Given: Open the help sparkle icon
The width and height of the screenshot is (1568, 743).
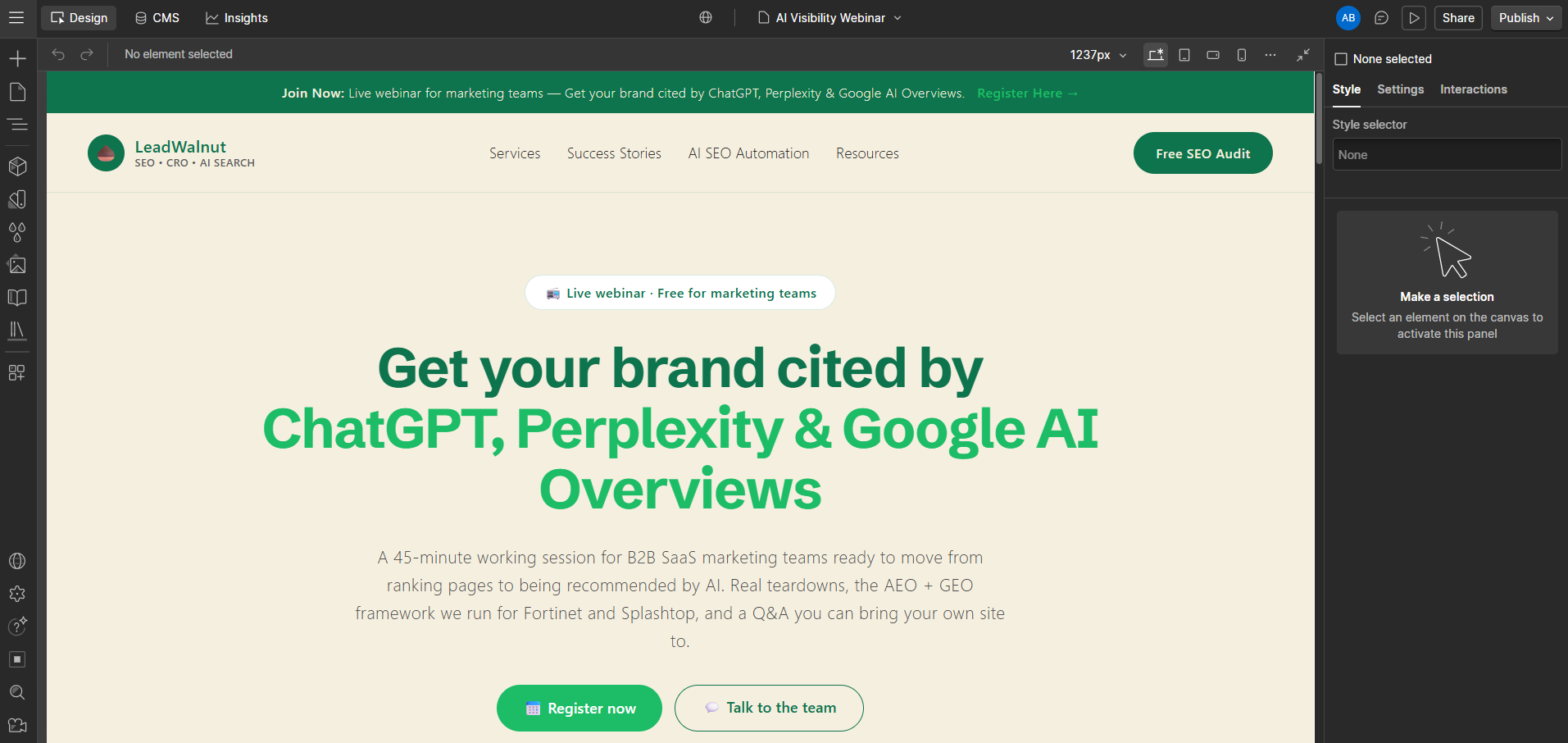Looking at the screenshot, I should pos(17,627).
